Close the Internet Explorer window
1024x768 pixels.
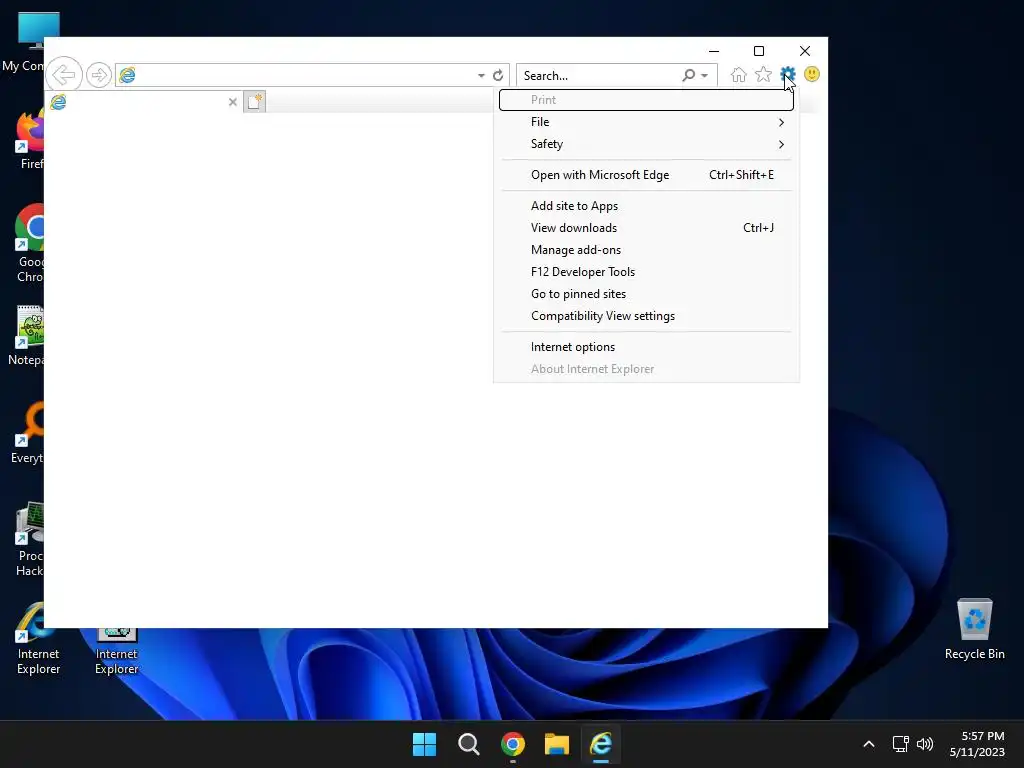point(805,51)
